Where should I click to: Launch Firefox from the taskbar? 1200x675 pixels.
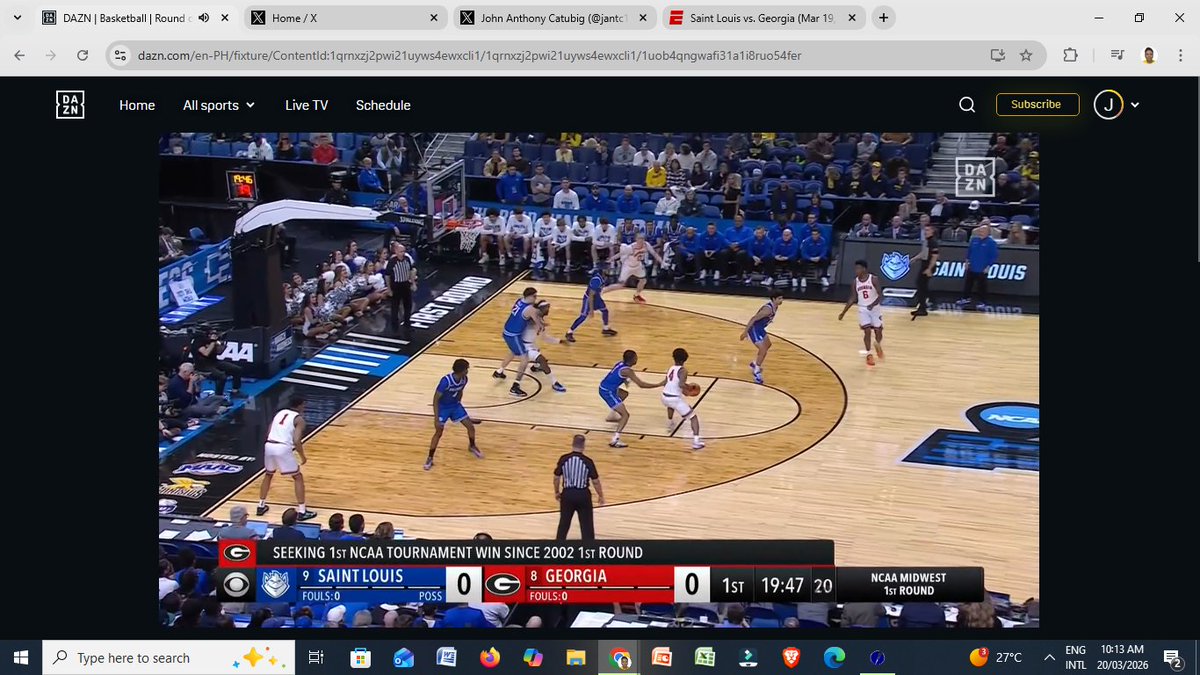[489, 658]
